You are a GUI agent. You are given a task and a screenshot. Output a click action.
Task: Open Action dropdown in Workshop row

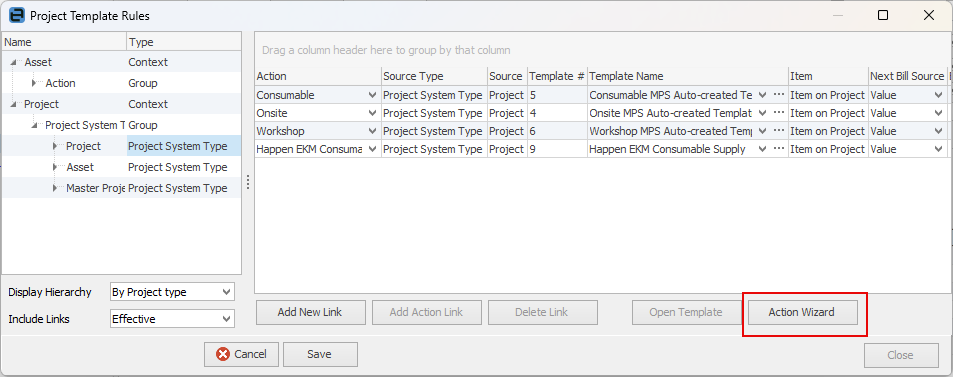[x=372, y=131]
